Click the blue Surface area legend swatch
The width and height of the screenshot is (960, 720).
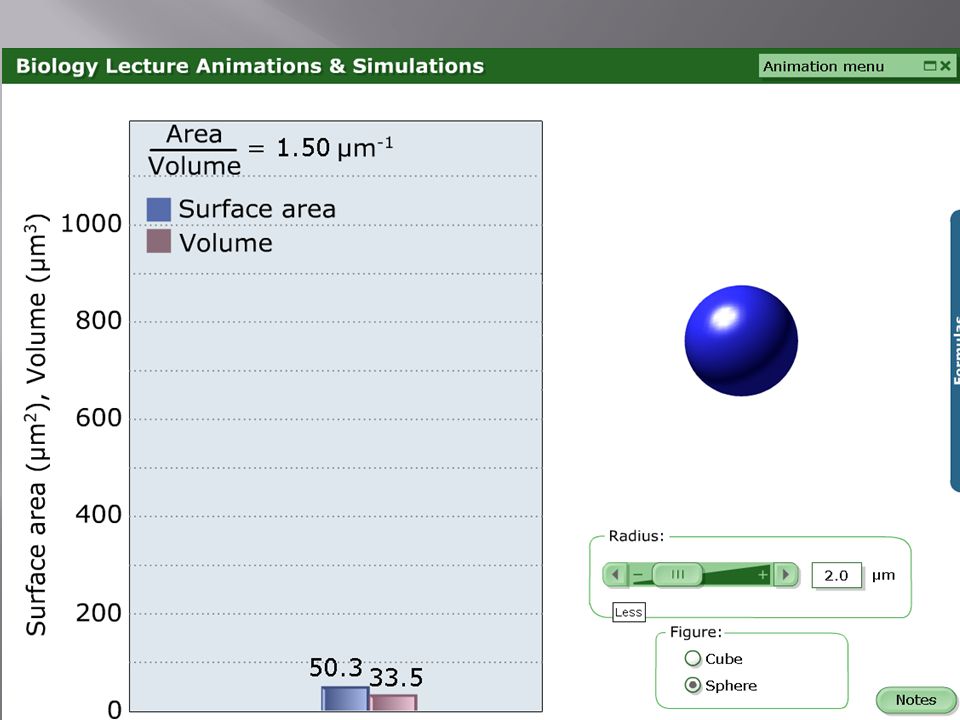click(159, 209)
